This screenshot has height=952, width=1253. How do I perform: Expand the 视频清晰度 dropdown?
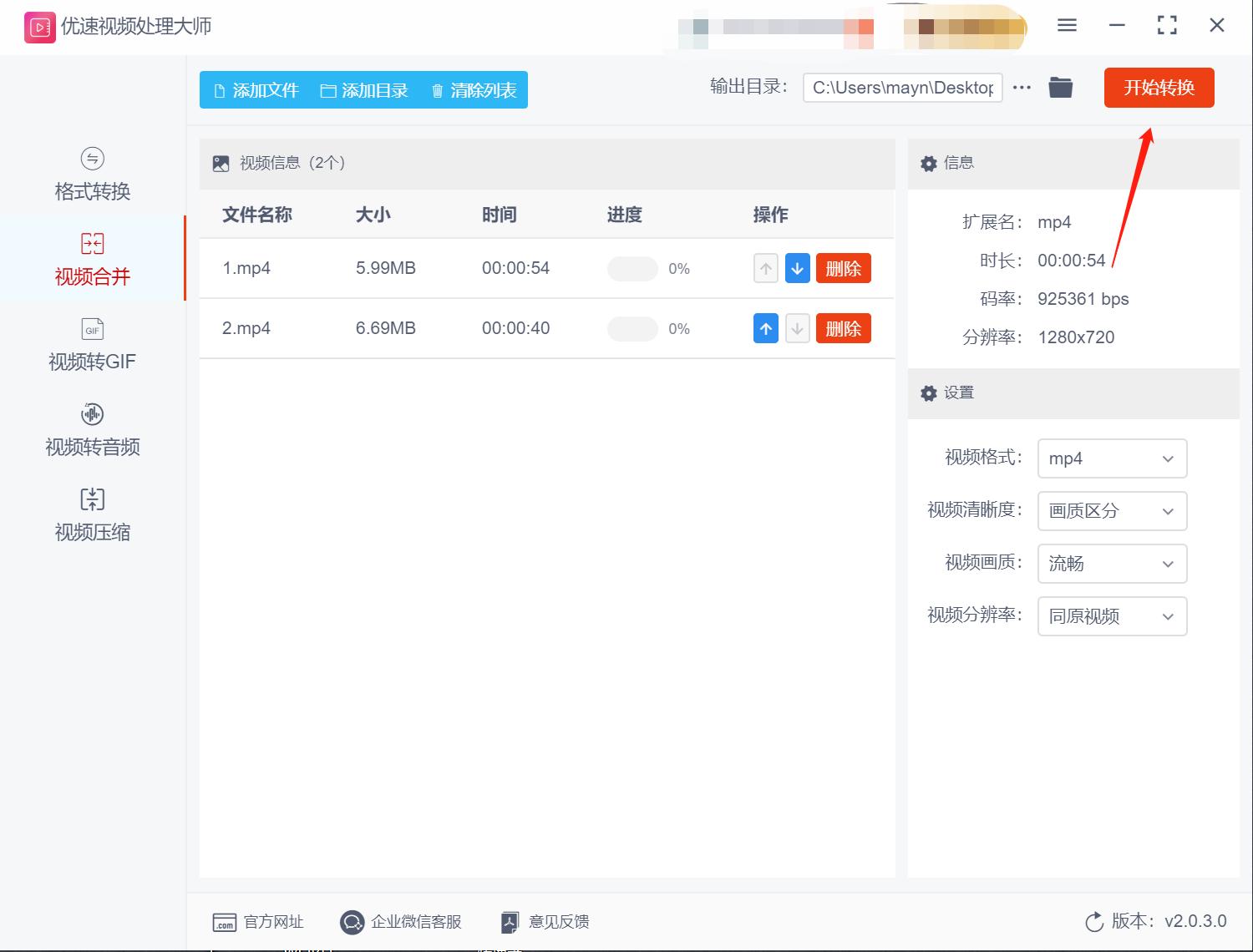(1112, 511)
